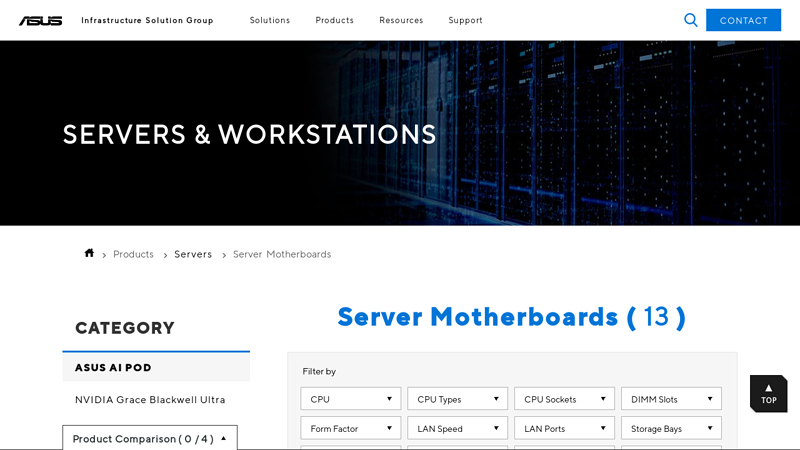This screenshot has width=800, height=450.
Task: Click Server Motherboards breadcrumb text
Action: pyautogui.click(x=282, y=254)
